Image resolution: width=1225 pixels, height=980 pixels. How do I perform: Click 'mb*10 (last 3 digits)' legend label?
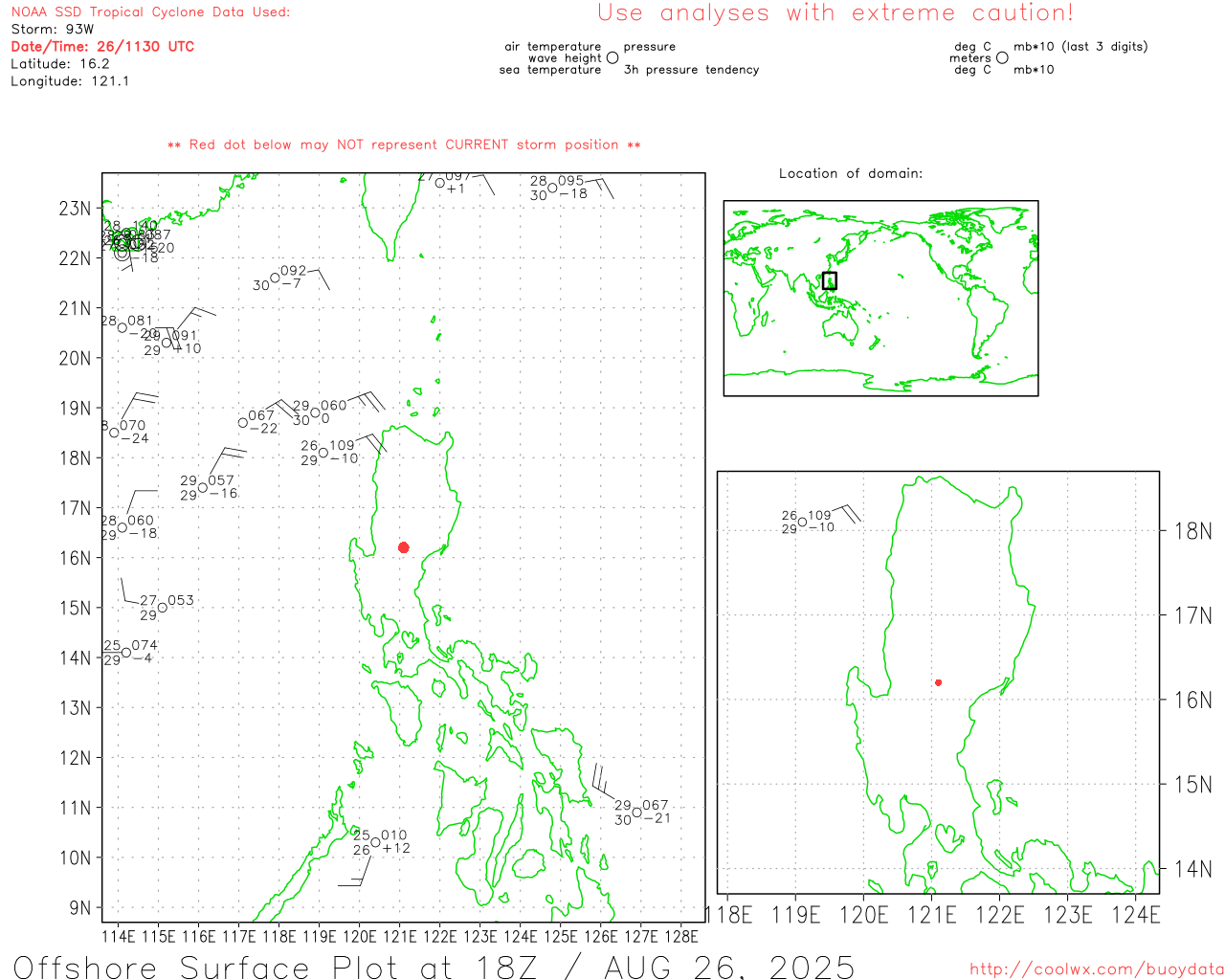tap(1080, 46)
